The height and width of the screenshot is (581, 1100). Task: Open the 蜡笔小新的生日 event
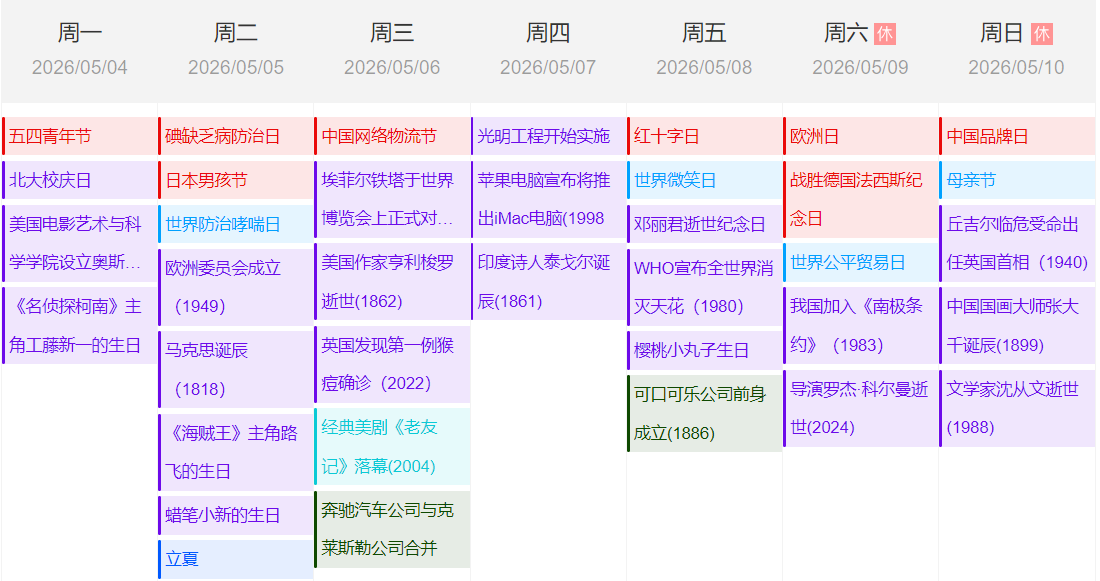(x=236, y=515)
